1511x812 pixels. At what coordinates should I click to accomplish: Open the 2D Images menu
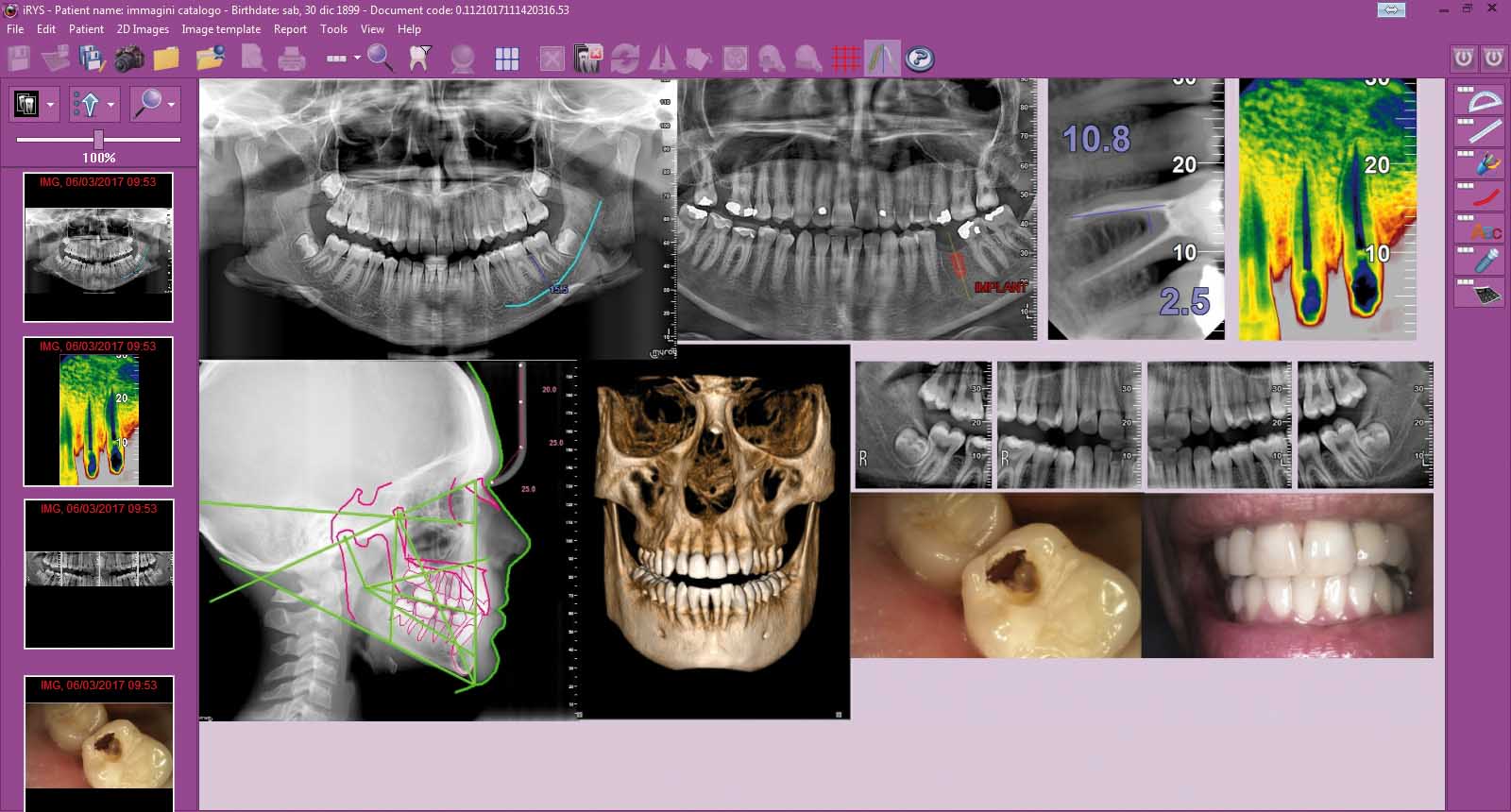(x=143, y=29)
